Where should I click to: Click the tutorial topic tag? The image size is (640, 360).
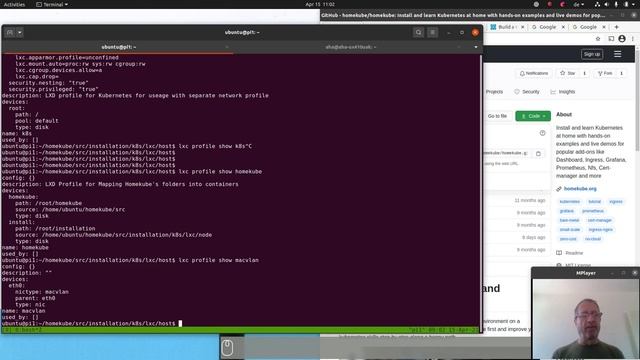pyautogui.click(x=595, y=202)
